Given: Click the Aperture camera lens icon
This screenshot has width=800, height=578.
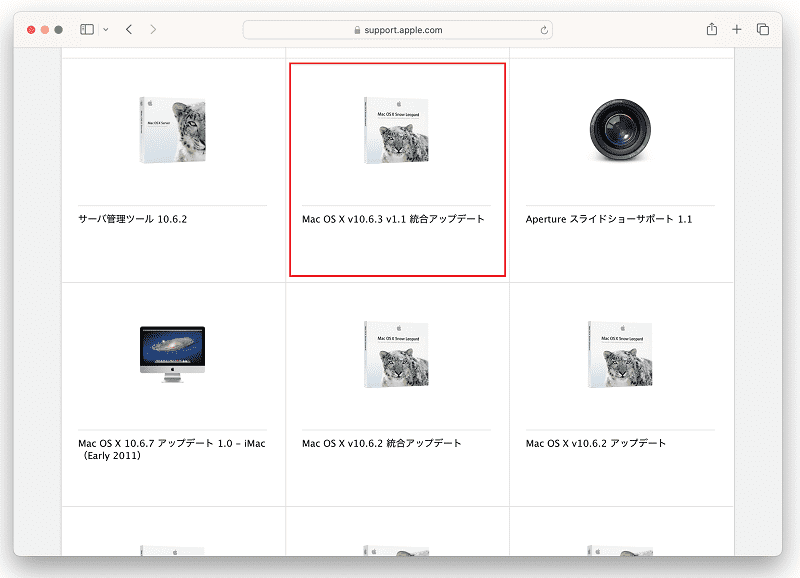Looking at the screenshot, I should 620,130.
